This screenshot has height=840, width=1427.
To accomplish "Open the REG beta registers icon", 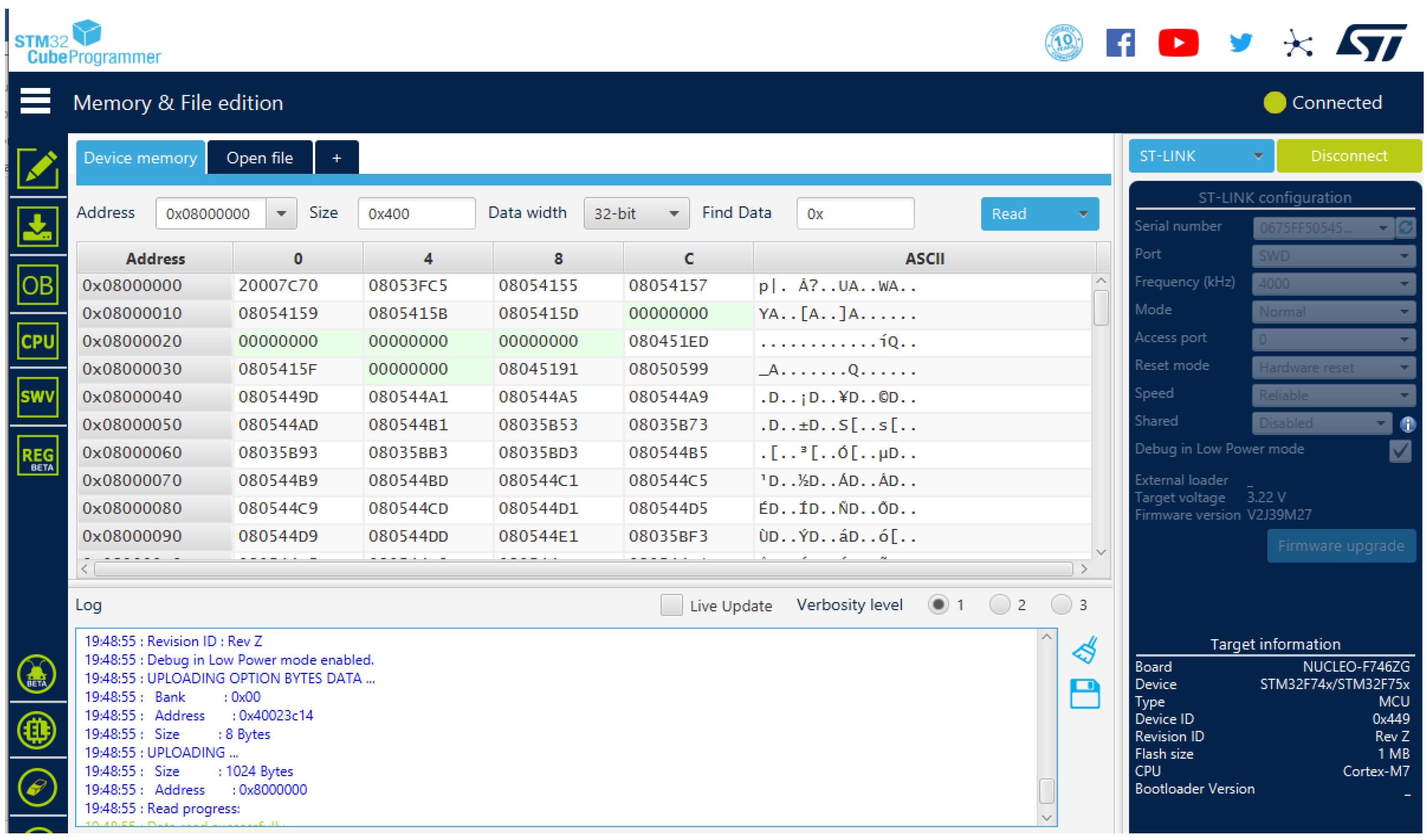I will click(x=38, y=456).
